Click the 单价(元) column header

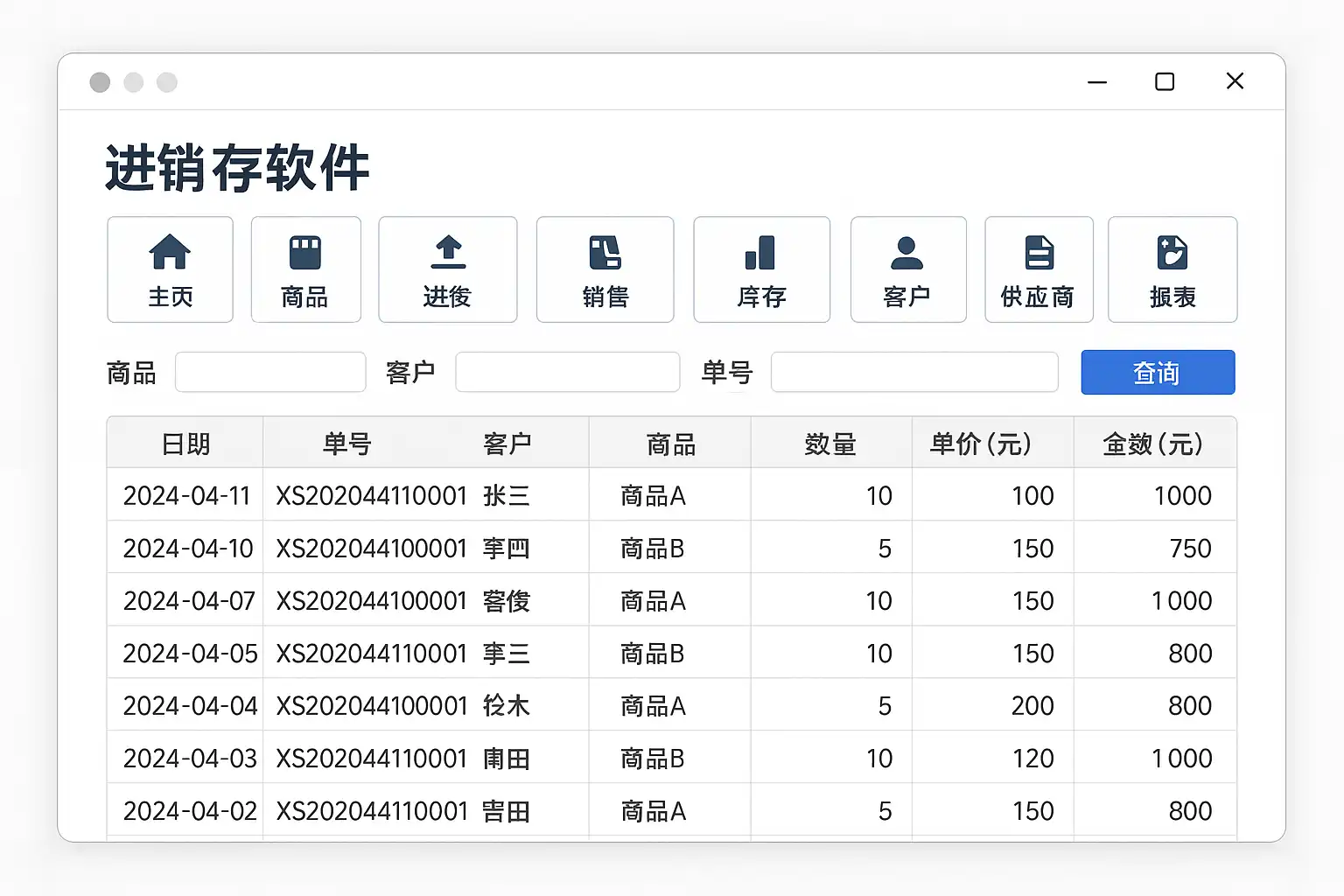point(981,444)
